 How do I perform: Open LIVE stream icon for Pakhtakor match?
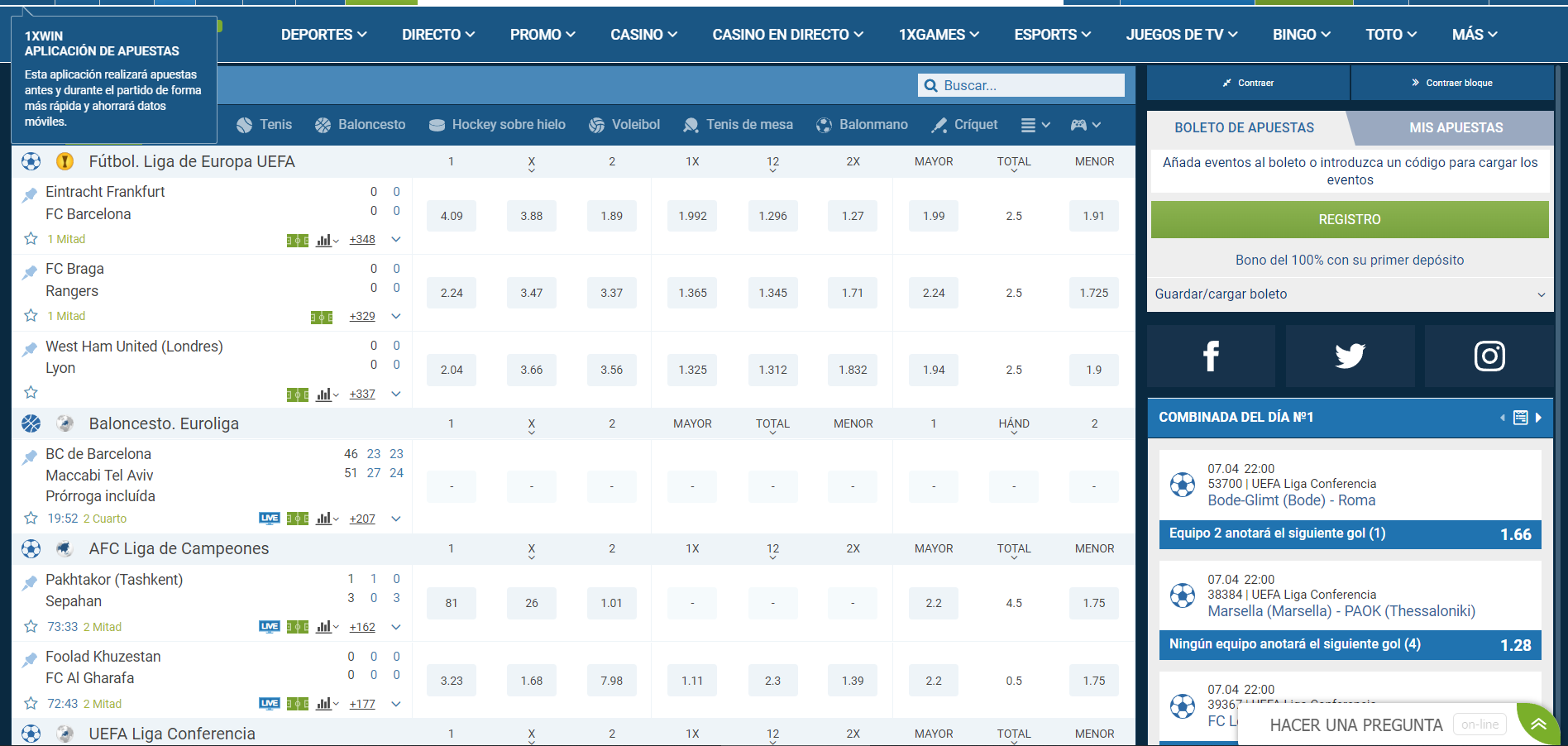coord(270,627)
